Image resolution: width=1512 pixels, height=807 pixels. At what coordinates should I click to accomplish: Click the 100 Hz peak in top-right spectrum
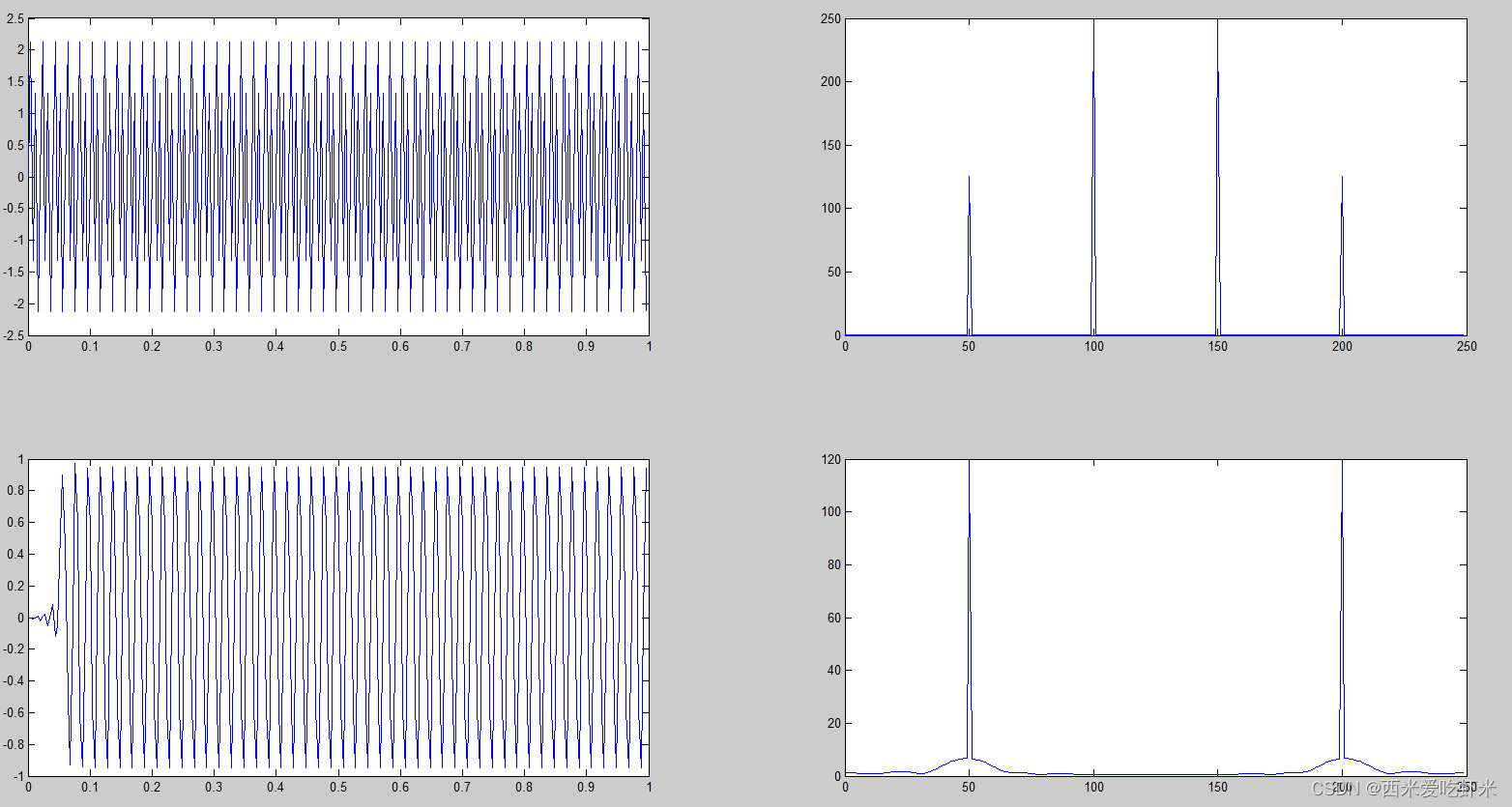[1093, 177]
